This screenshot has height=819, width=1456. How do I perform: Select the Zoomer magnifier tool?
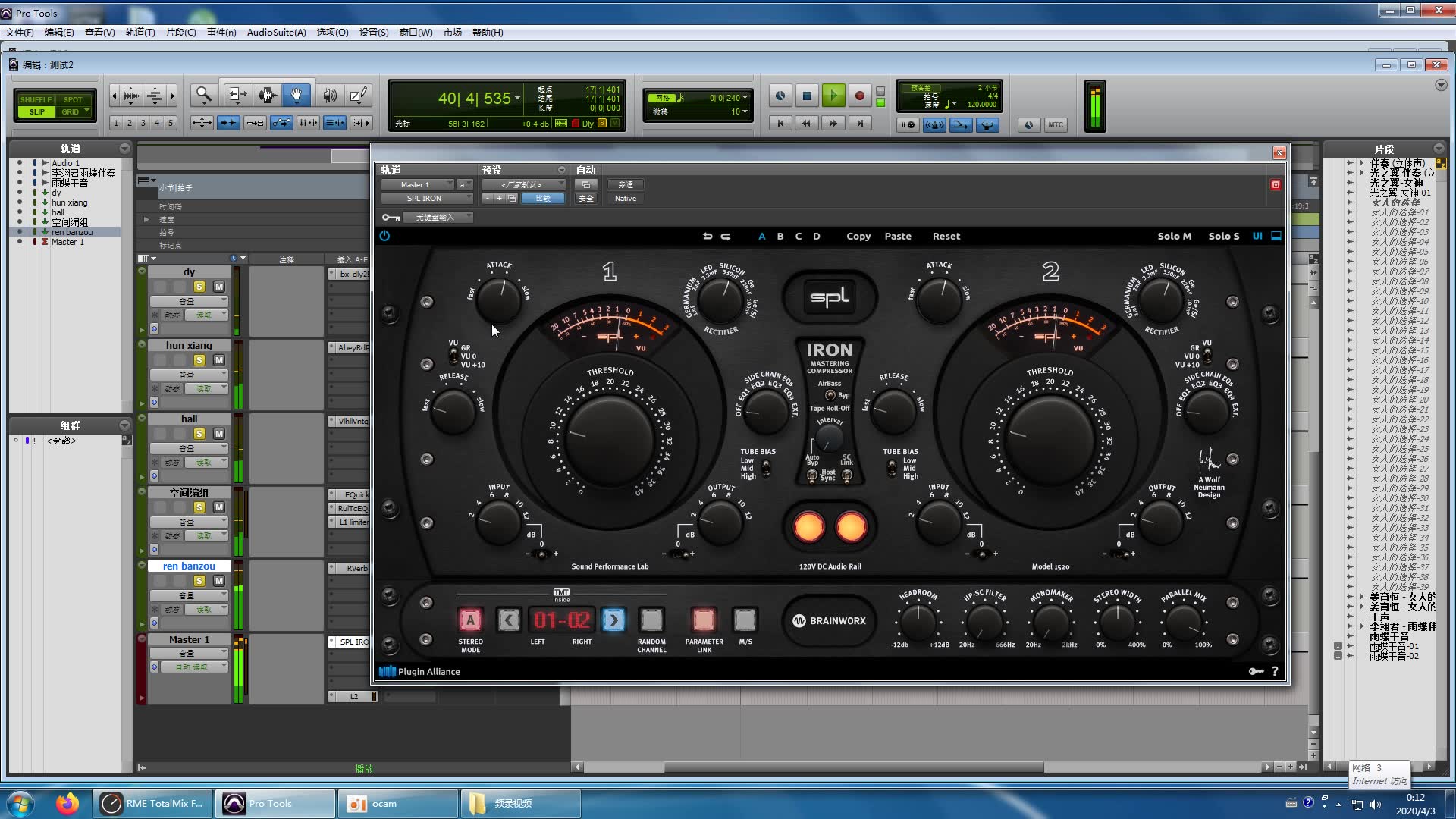pyautogui.click(x=203, y=95)
